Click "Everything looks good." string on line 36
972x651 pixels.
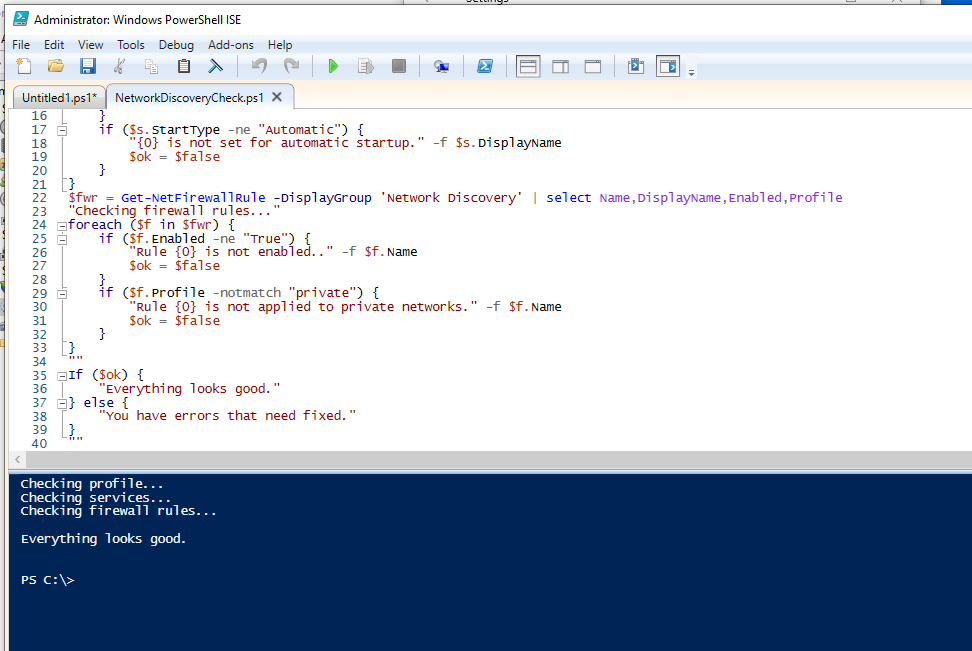[x=189, y=389]
